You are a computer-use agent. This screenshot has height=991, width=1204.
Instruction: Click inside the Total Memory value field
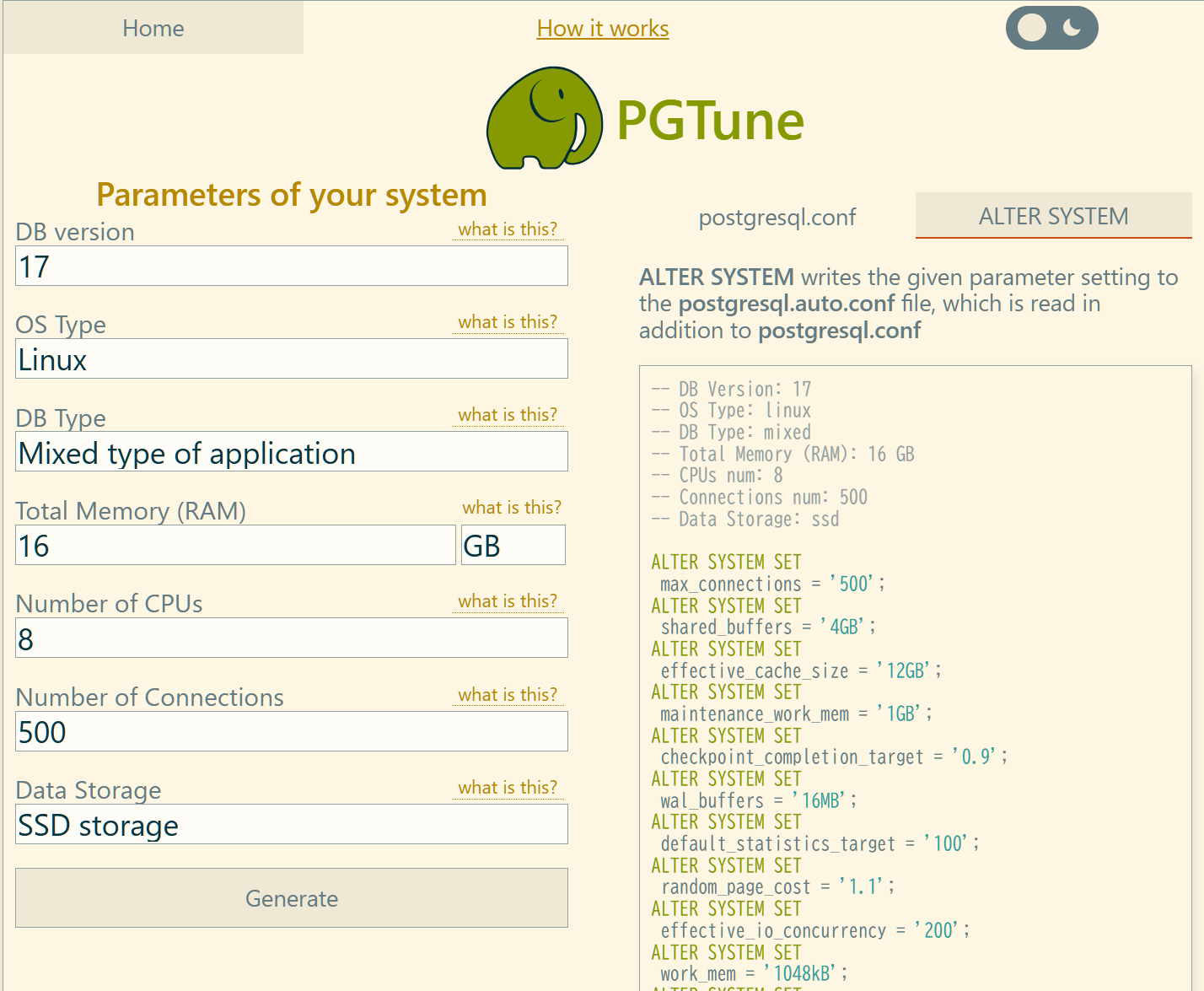tap(235, 545)
